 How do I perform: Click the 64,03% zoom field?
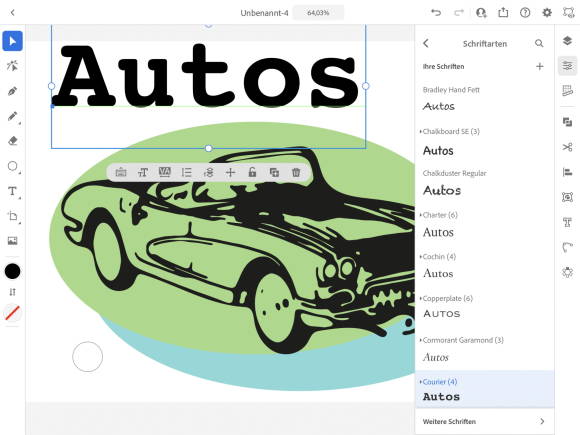pyautogui.click(x=318, y=13)
